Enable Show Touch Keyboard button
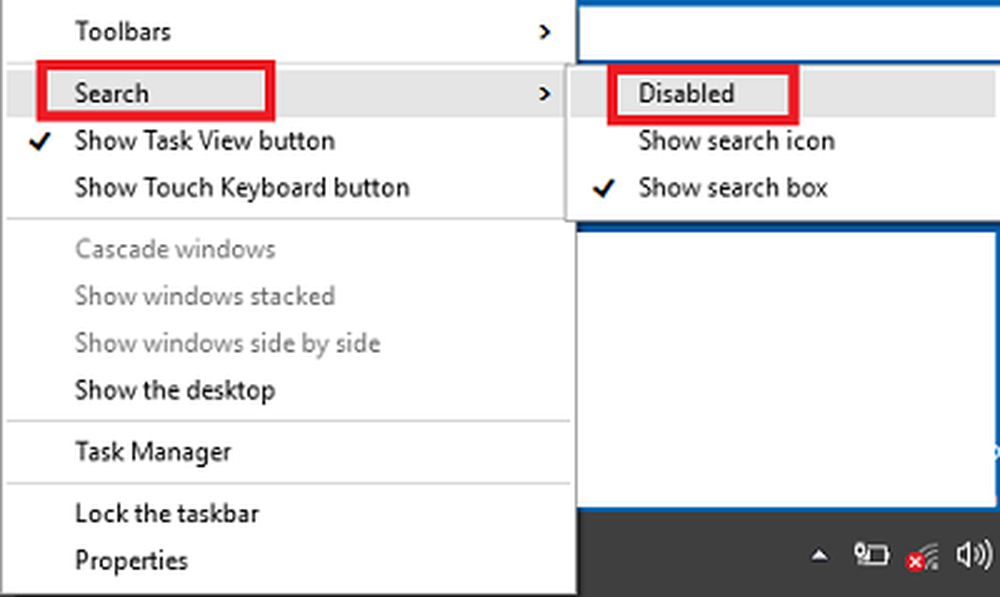Screen dimensions: 1000x597 click(287, 188)
